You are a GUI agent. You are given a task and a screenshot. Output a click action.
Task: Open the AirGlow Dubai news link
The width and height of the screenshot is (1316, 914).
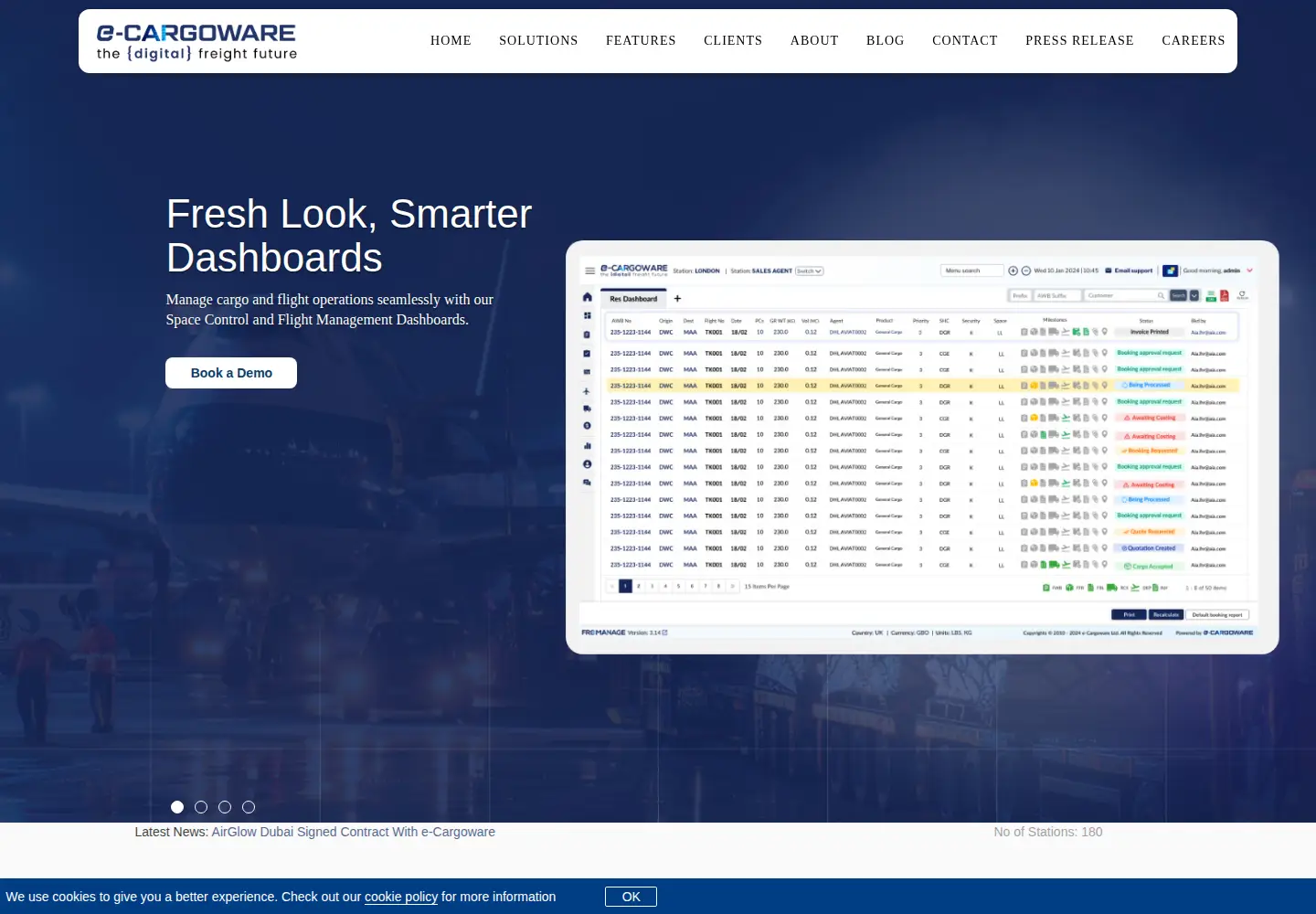354,832
